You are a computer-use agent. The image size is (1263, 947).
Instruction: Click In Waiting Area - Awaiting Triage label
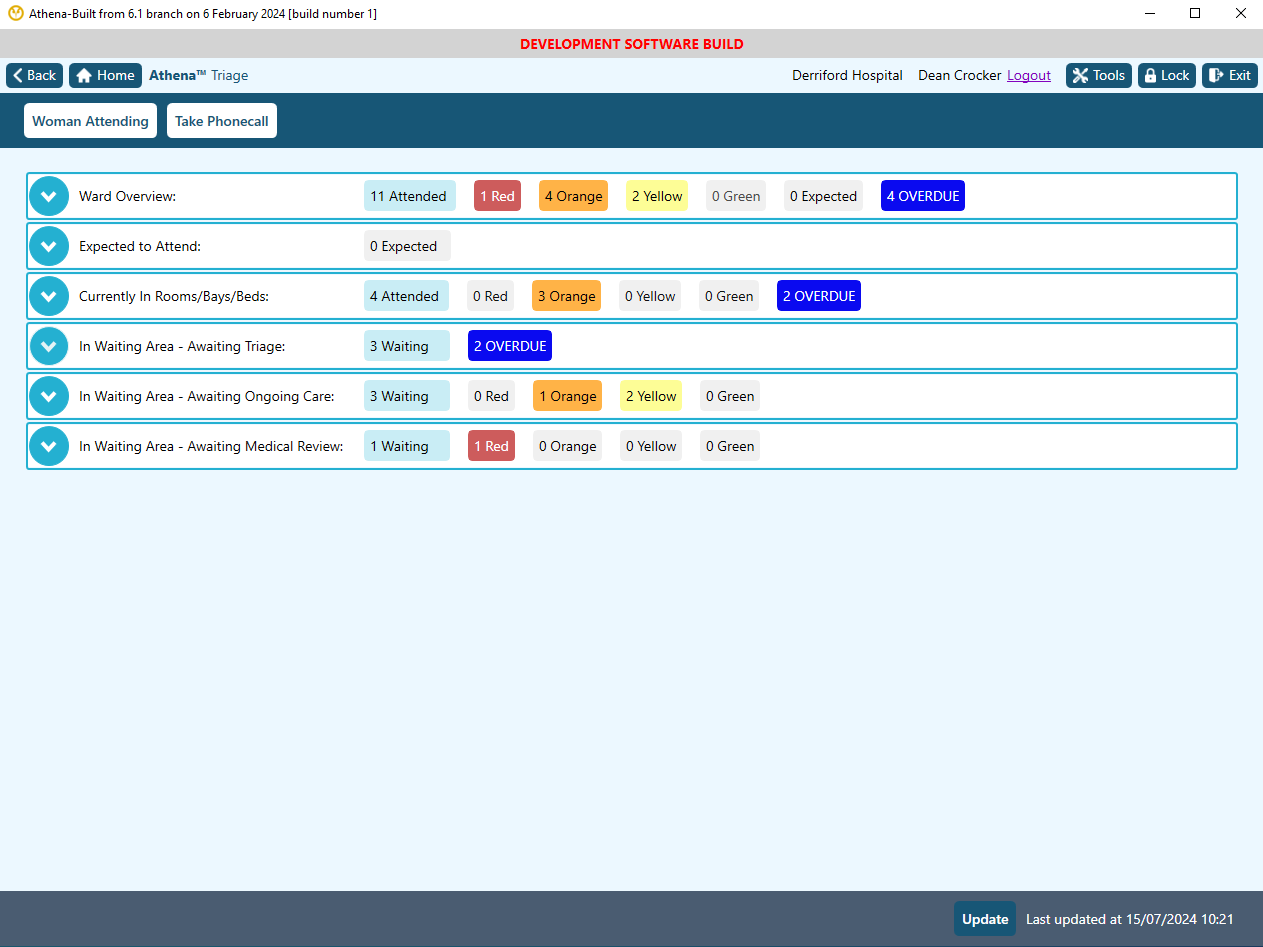click(x=182, y=346)
